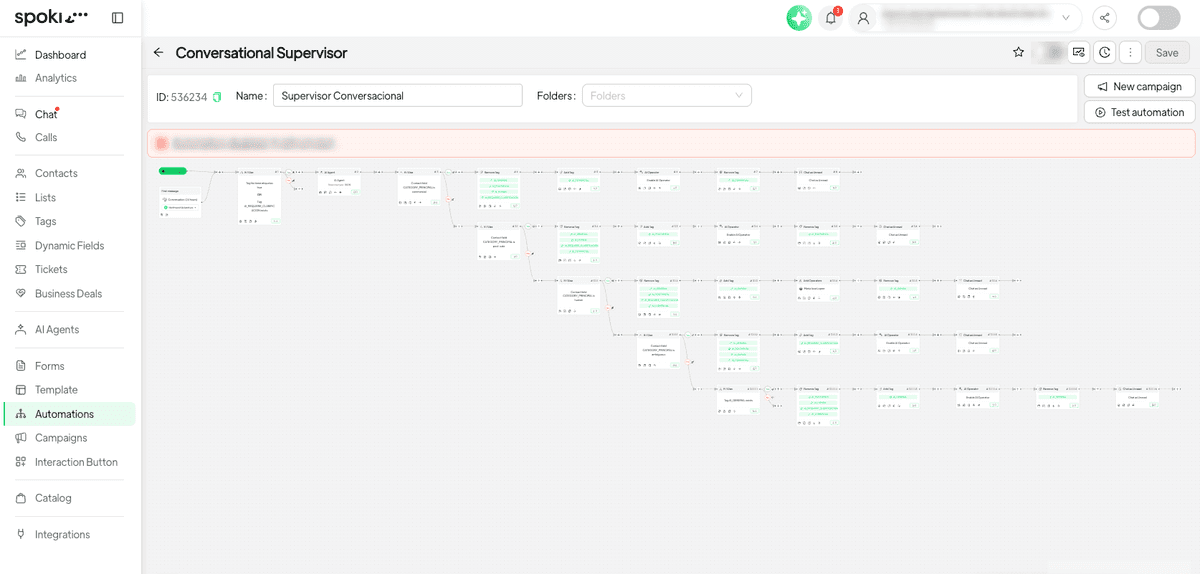This screenshot has width=1200, height=574.
Task: Open the three-dot more options menu
Action: click(1131, 52)
